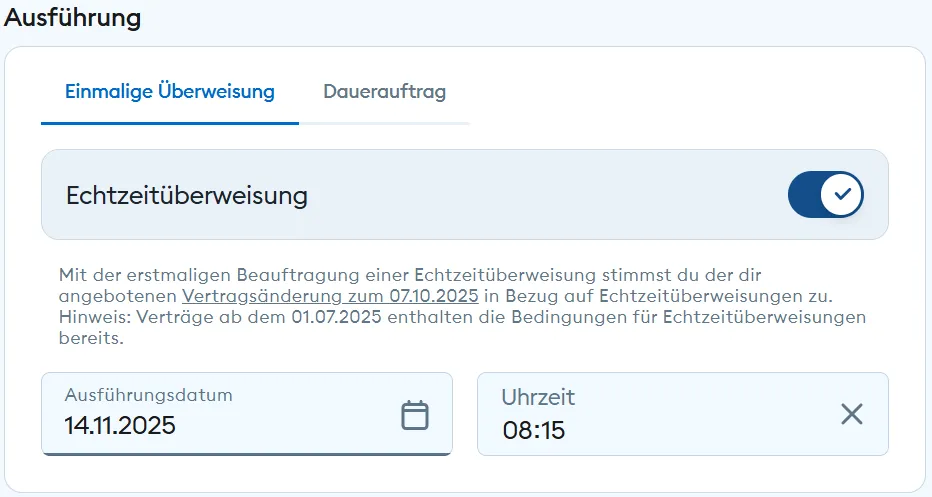
Task: Click the Ausführung section heading
Action: point(73,17)
